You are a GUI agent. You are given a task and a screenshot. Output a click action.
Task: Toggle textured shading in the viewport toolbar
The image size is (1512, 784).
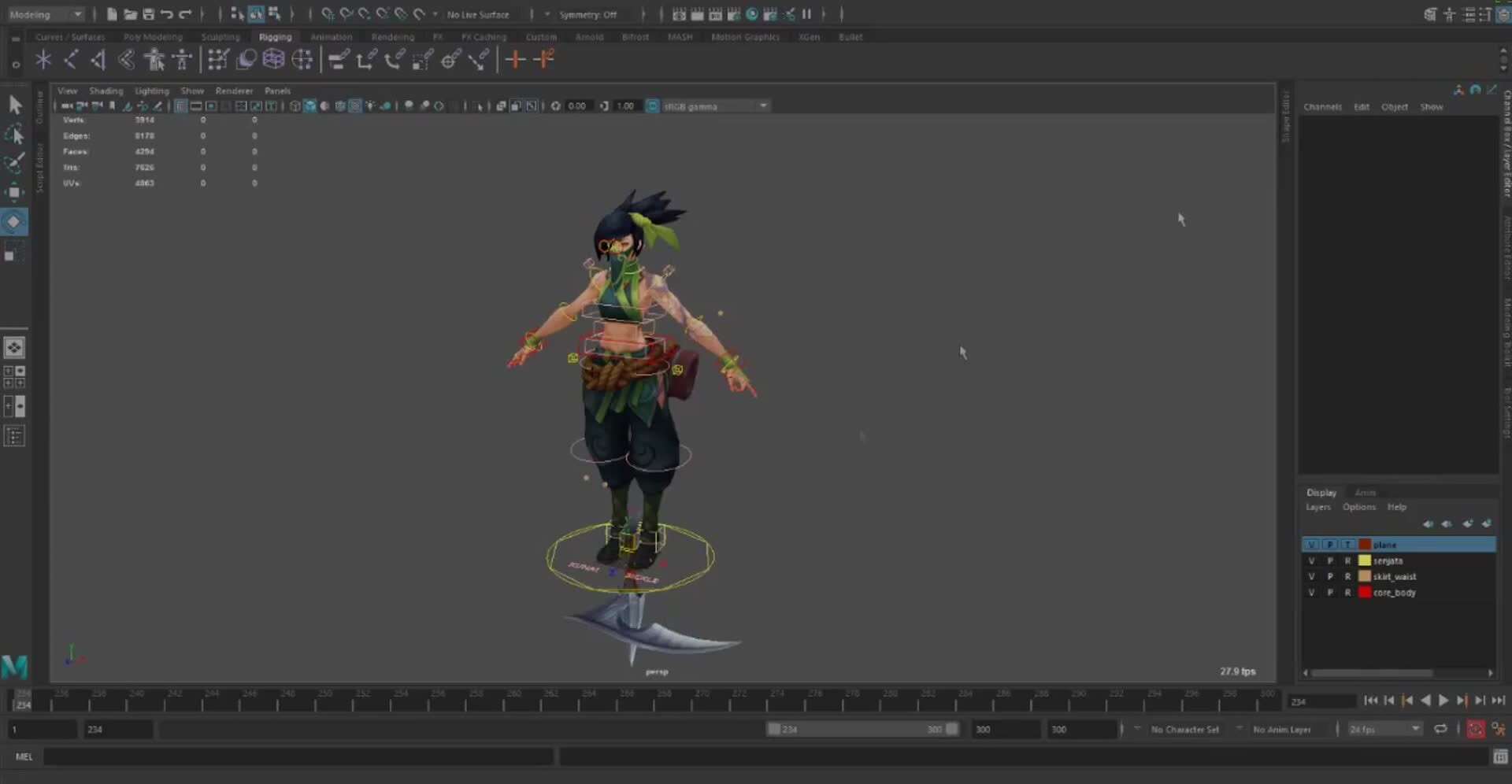pyautogui.click(x=355, y=105)
